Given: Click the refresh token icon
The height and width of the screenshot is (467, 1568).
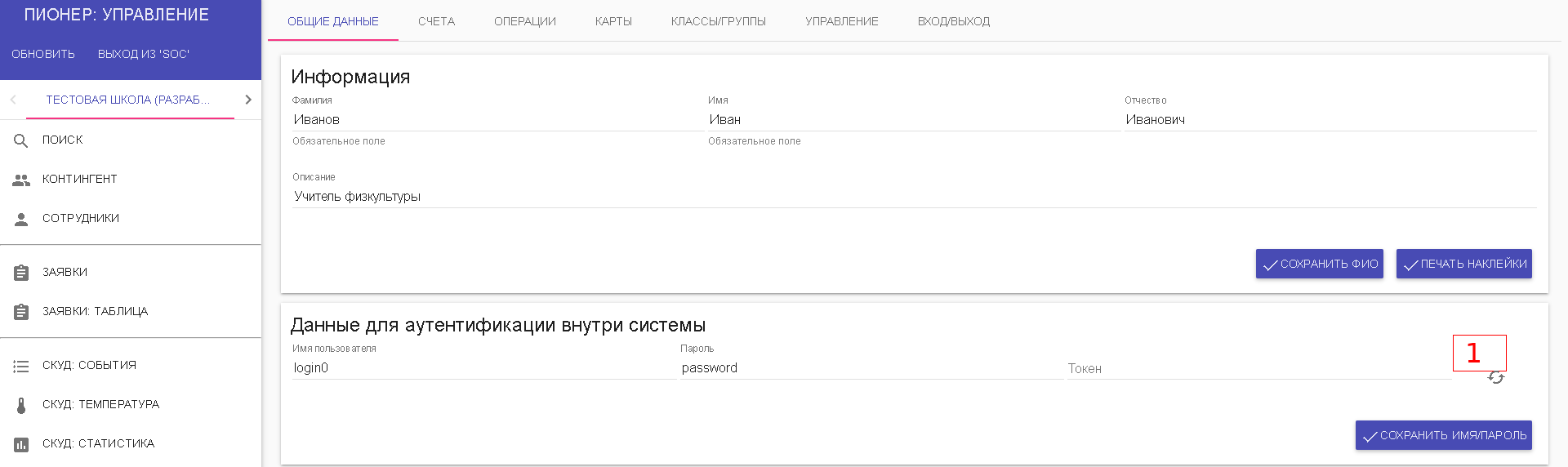Looking at the screenshot, I should tap(1495, 377).
